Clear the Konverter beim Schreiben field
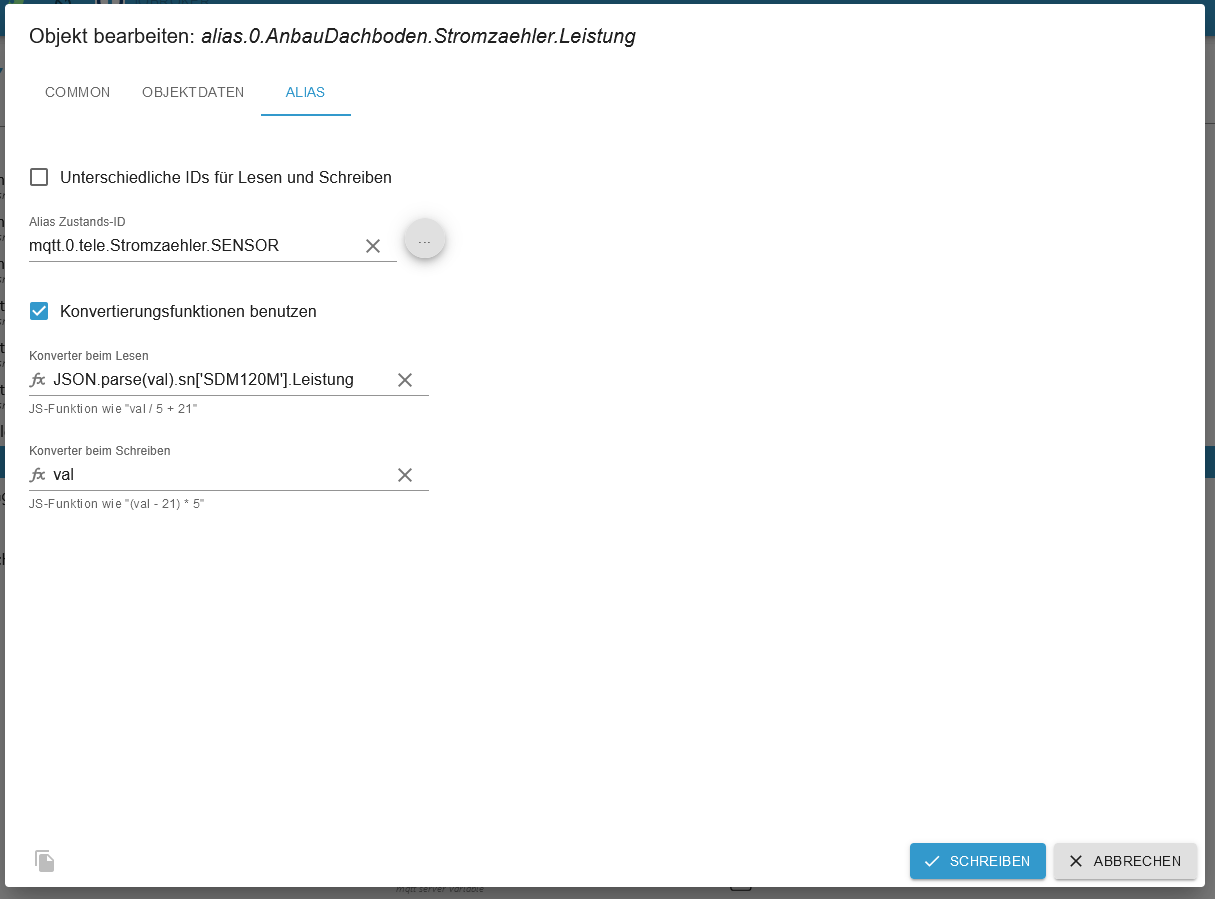This screenshot has height=899, width=1215. click(405, 475)
